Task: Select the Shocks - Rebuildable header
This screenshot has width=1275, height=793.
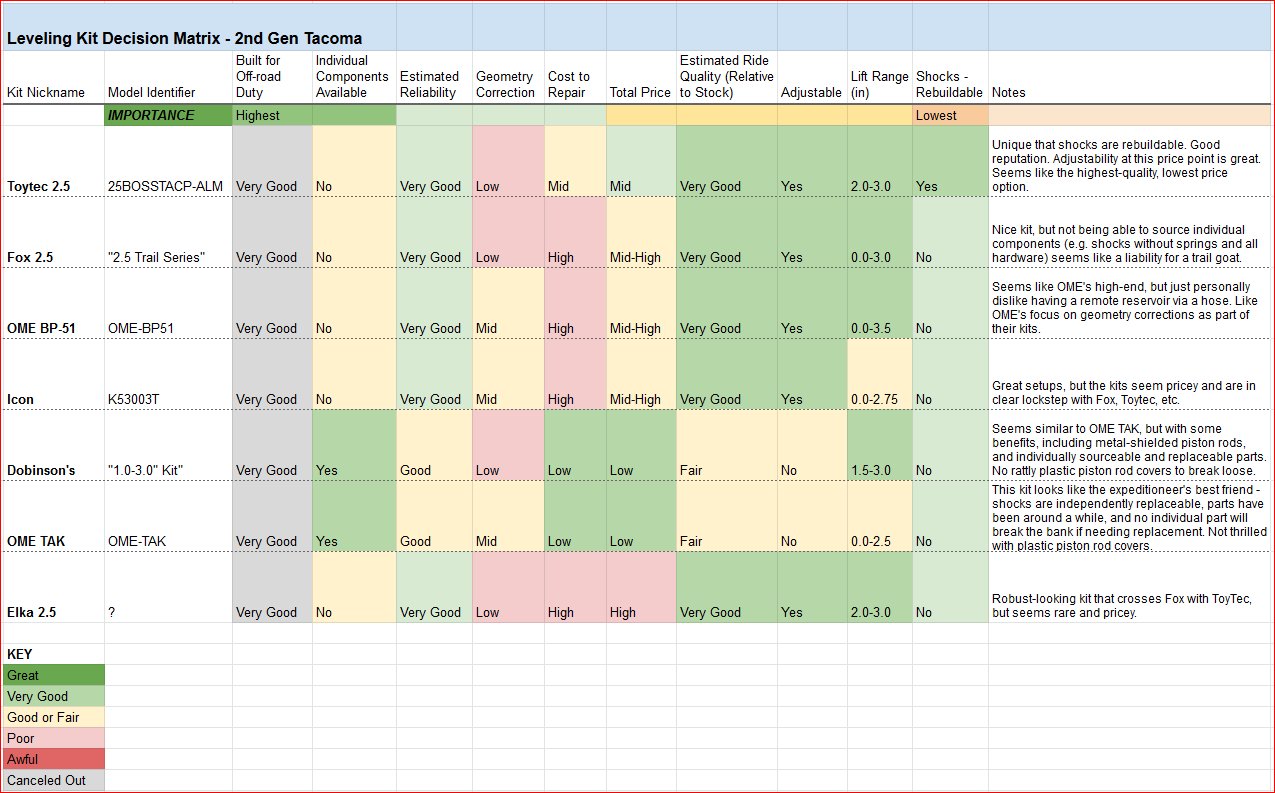Action: pyautogui.click(x=950, y=77)
